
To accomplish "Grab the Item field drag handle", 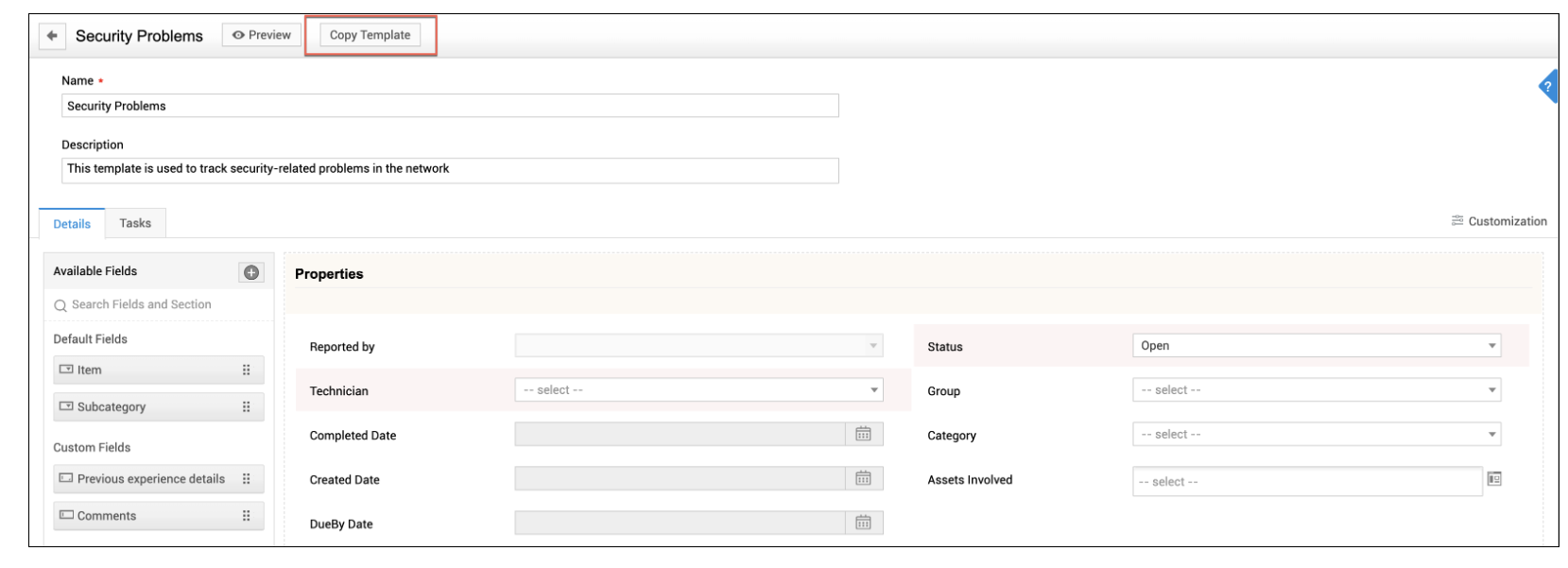I will (247, 370).
